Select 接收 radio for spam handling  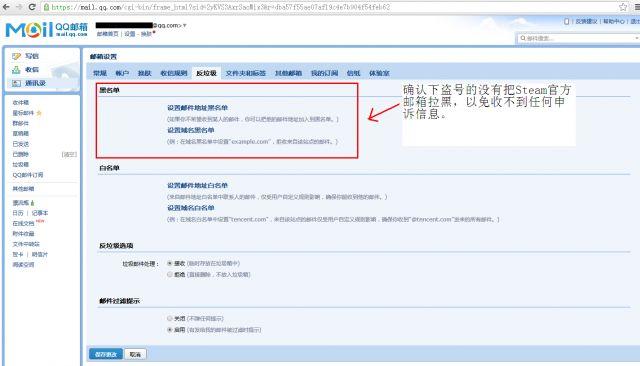(169, 264)
